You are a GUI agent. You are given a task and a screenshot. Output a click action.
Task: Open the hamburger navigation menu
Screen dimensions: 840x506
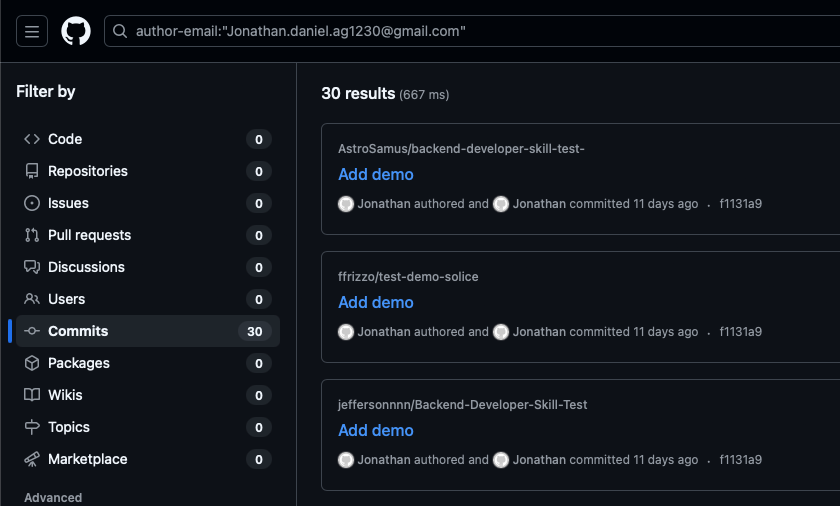(32, 31)
